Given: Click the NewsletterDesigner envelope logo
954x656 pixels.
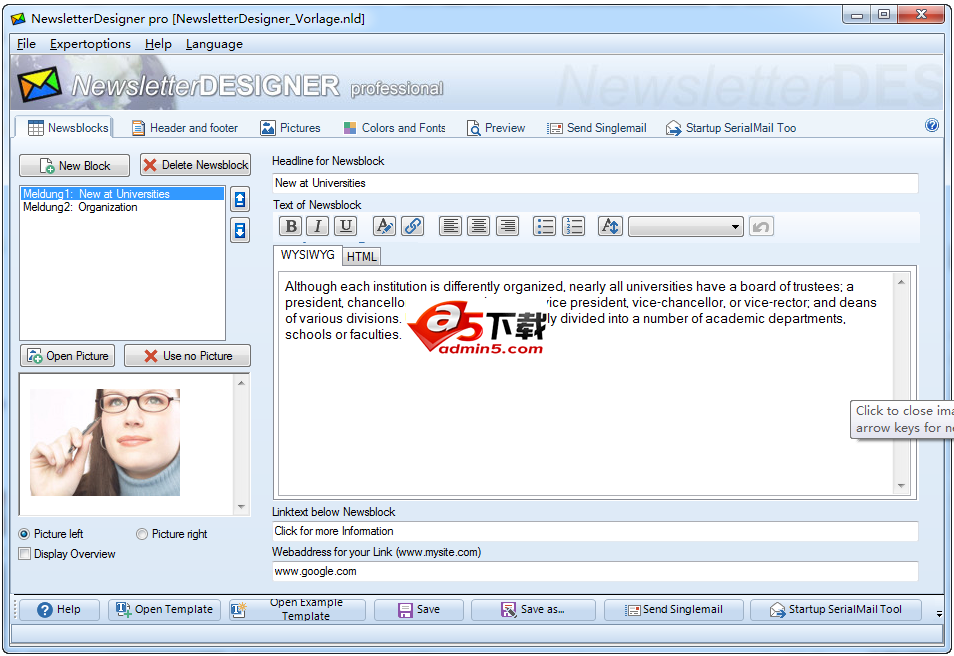Looking at the screenshot, I should 39,84.
